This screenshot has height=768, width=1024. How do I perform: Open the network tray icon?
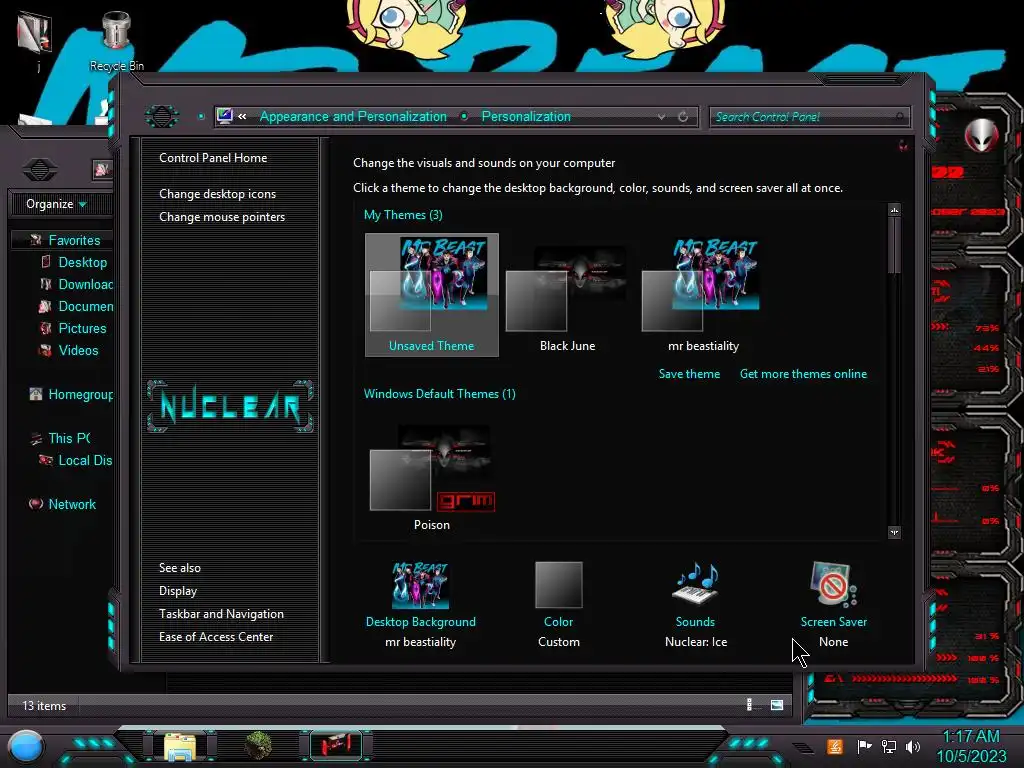click(889, 746)
